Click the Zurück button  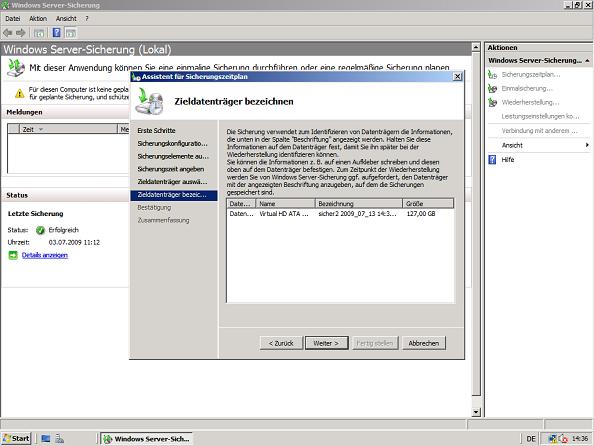(281, 343)
